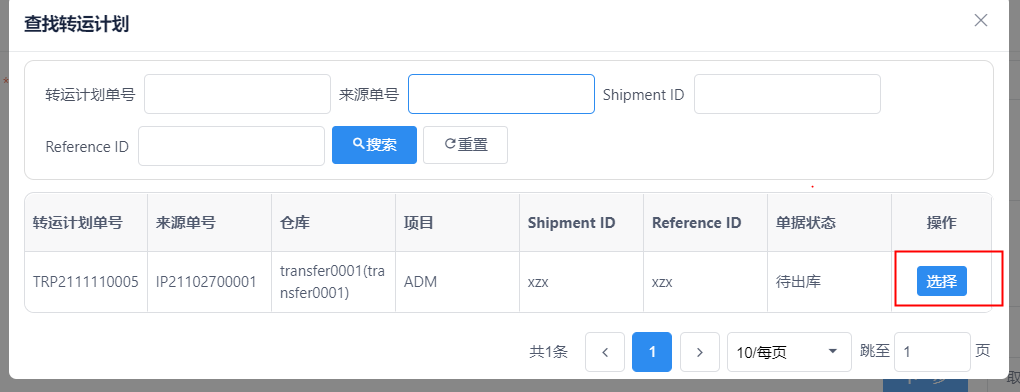Close the 查找转运计划 dialog with X
Image resolution: width=1020 pixels, height=392 pixels.
pyautogui.click(x=980, y=21)
